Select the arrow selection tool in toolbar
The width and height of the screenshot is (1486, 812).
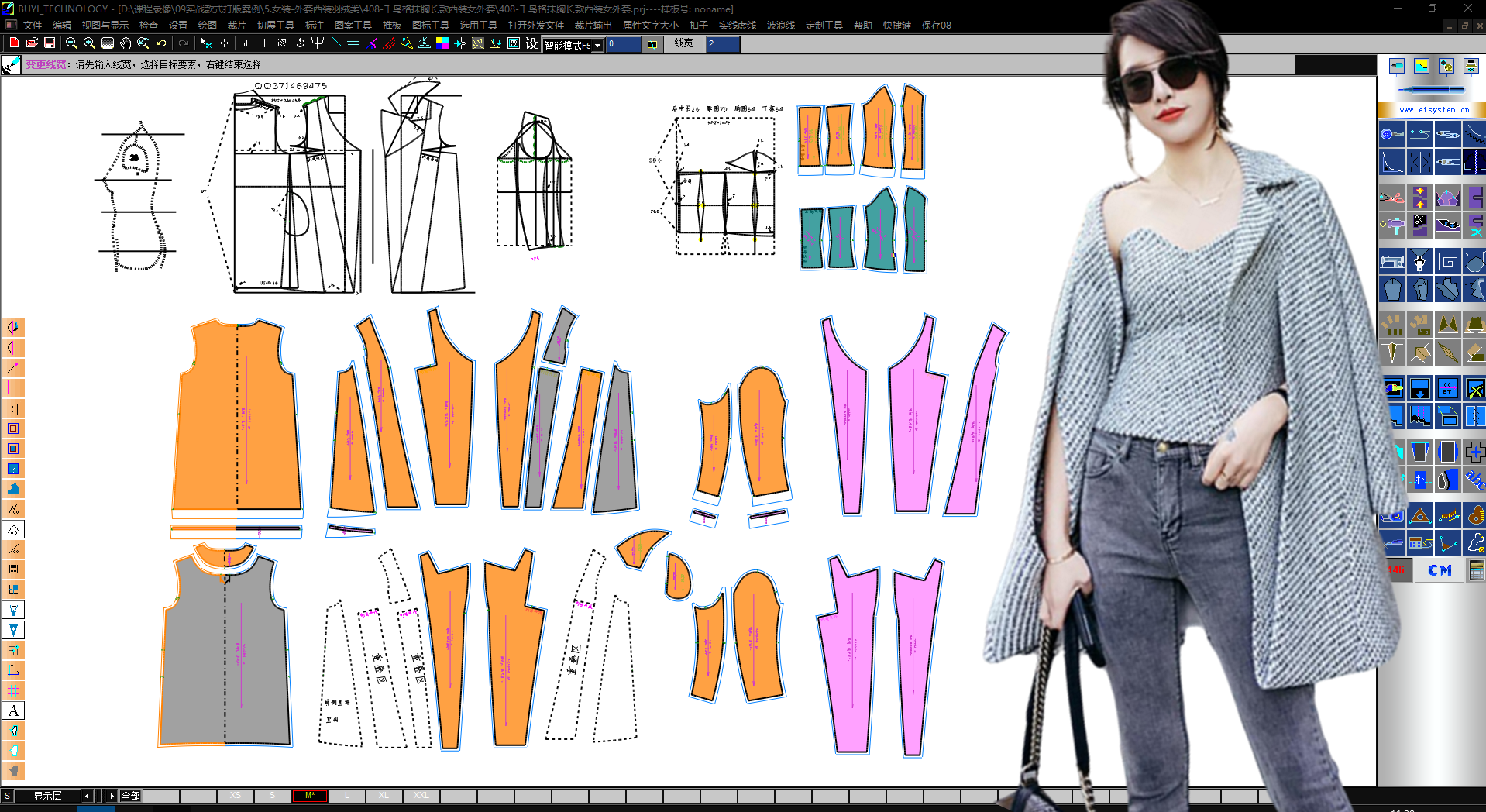205,43
